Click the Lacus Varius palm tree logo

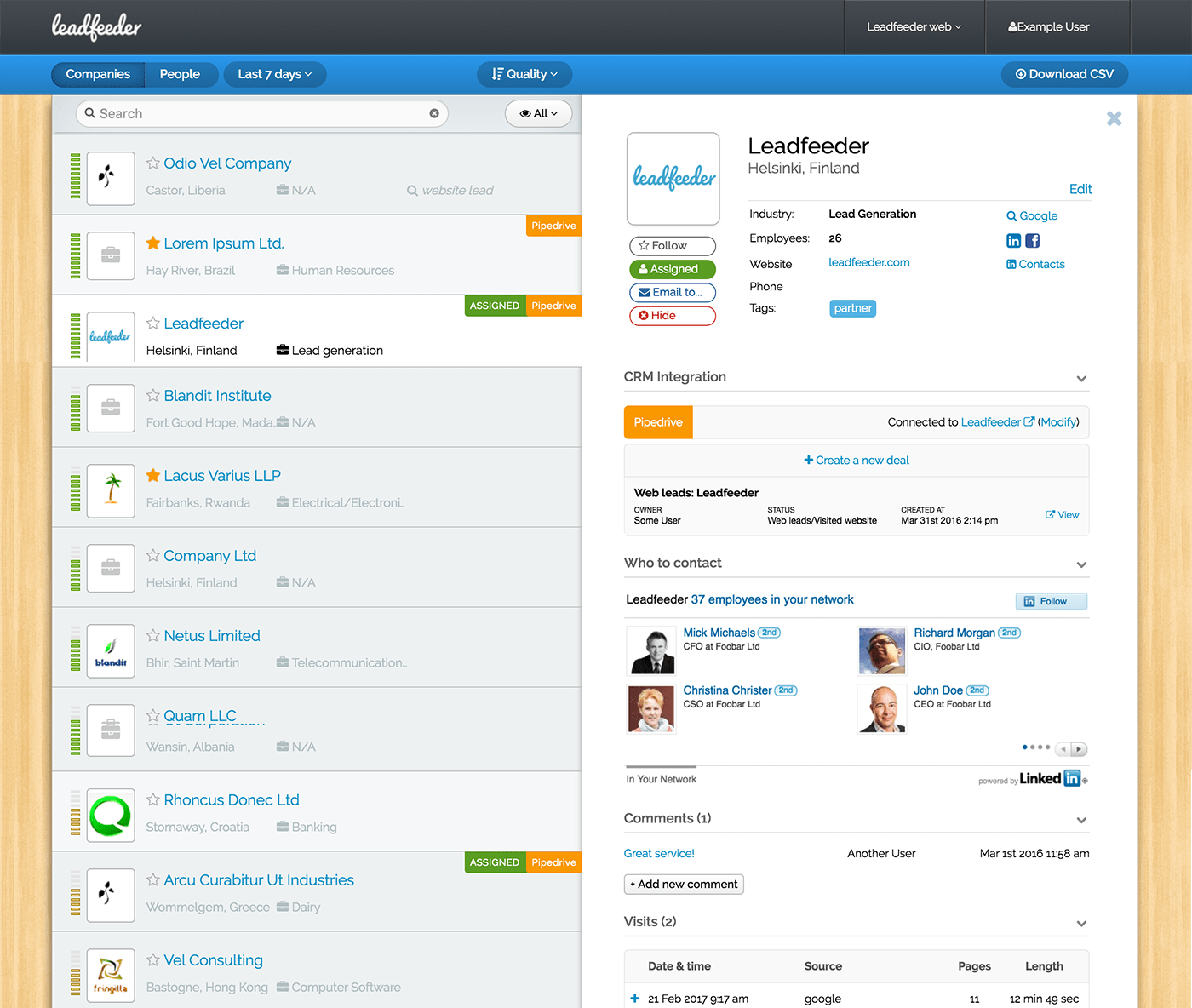(x=111, y=490)
